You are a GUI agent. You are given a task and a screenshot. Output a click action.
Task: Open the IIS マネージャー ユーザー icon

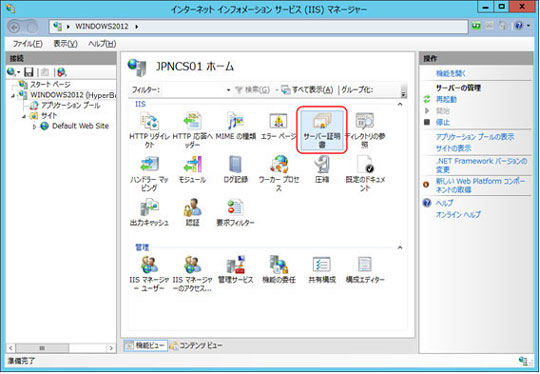149,274
